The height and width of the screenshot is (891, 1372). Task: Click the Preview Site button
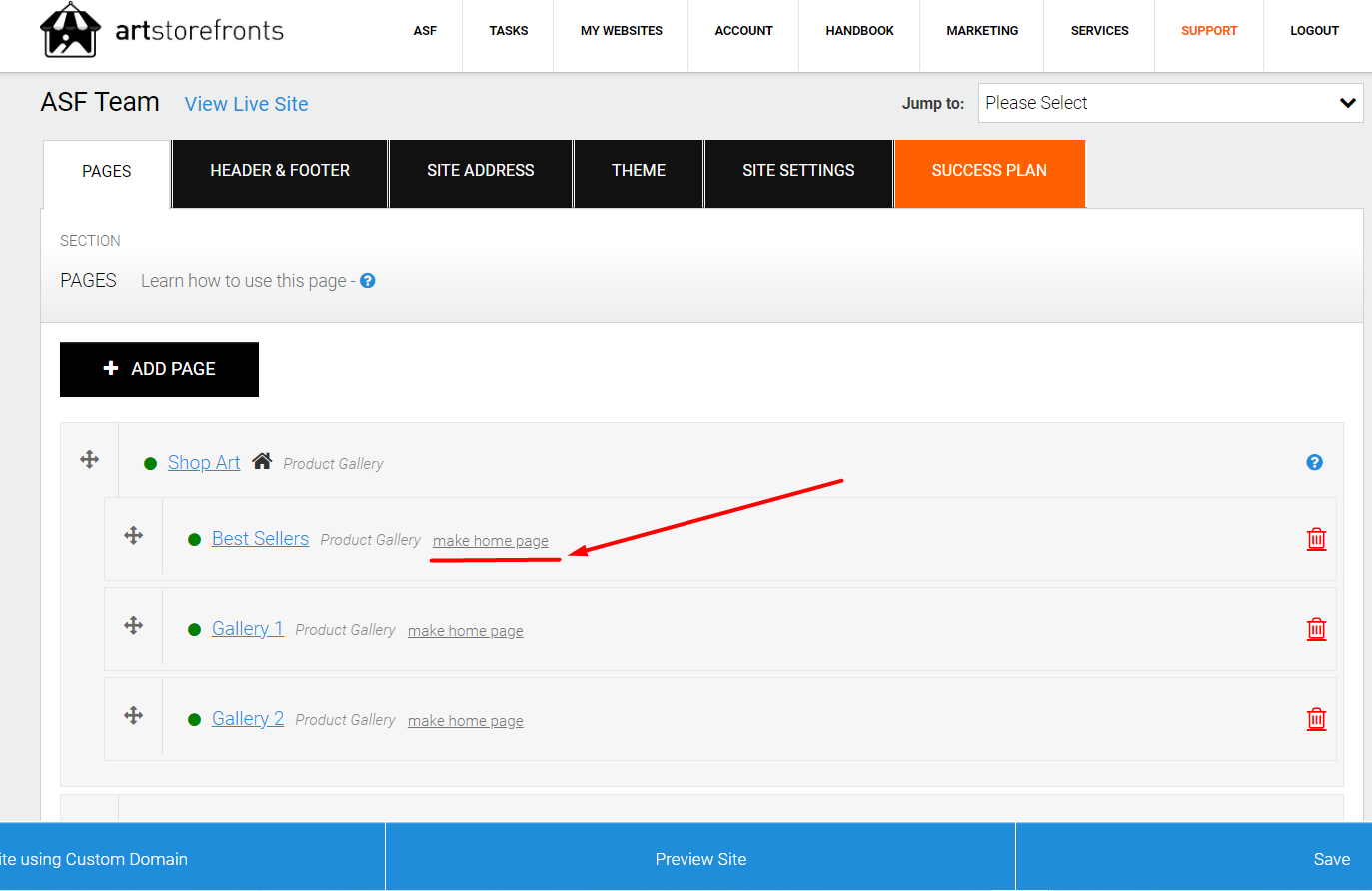pyautogui.click(x=700, y=858)
